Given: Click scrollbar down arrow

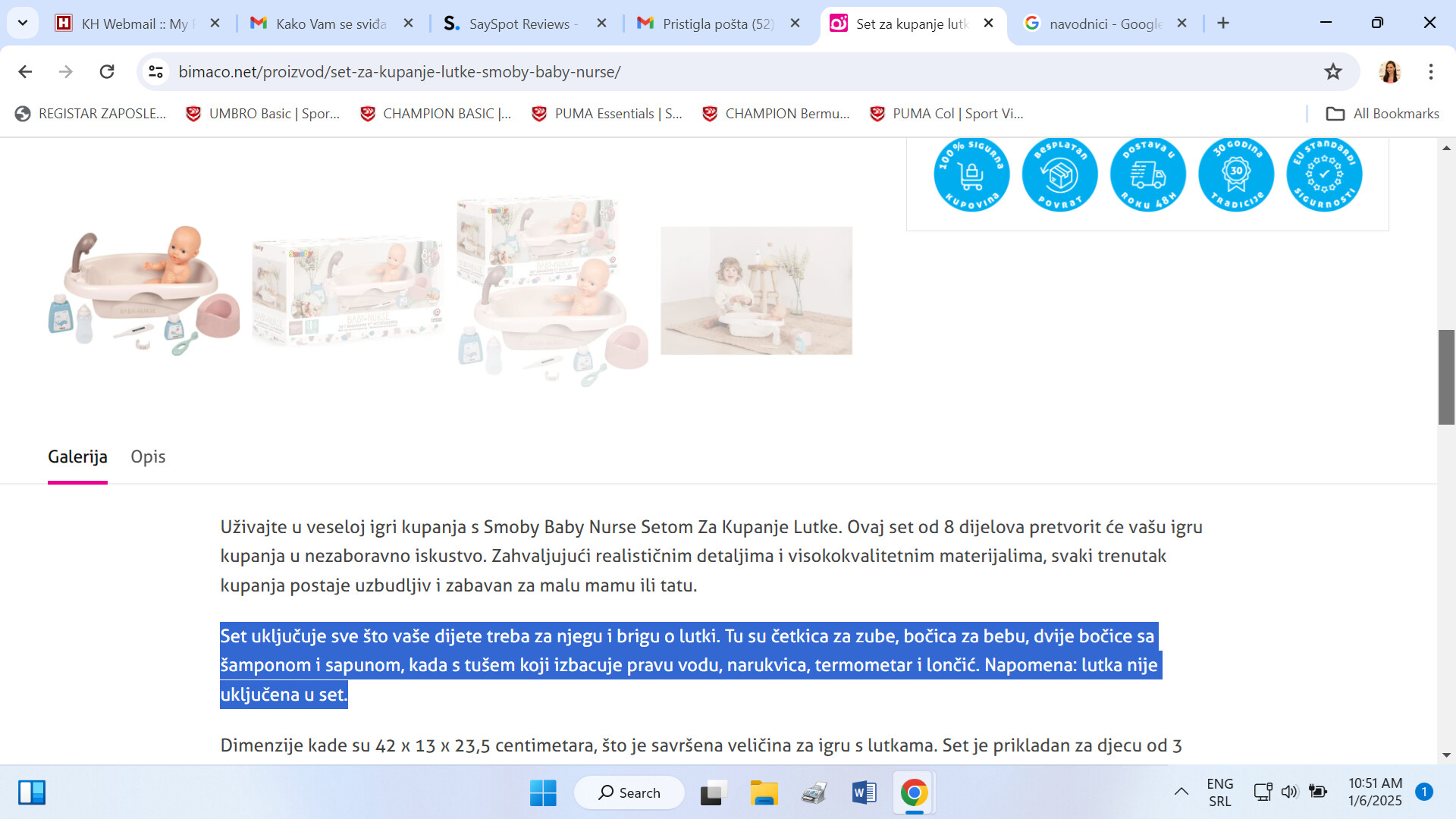Looking at the screenshot, I should coord(1446,755).
